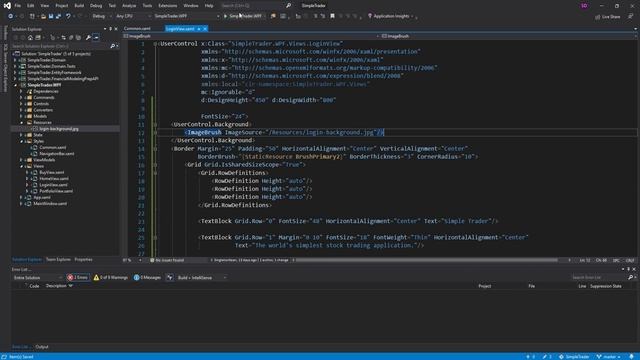Switch to the Output tab

click(x=42, y=347)
